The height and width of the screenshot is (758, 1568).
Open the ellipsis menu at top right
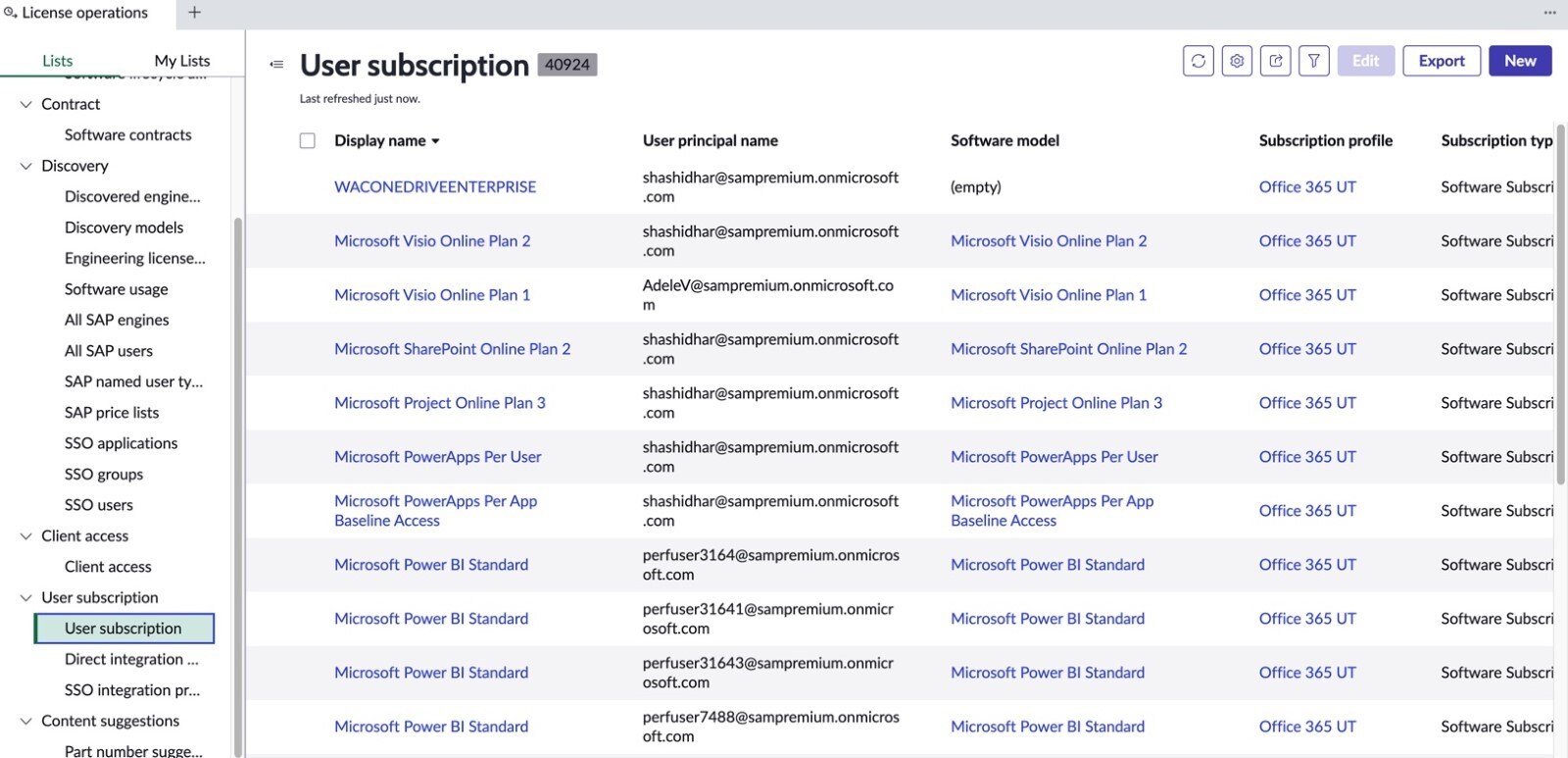point(1549,13)
